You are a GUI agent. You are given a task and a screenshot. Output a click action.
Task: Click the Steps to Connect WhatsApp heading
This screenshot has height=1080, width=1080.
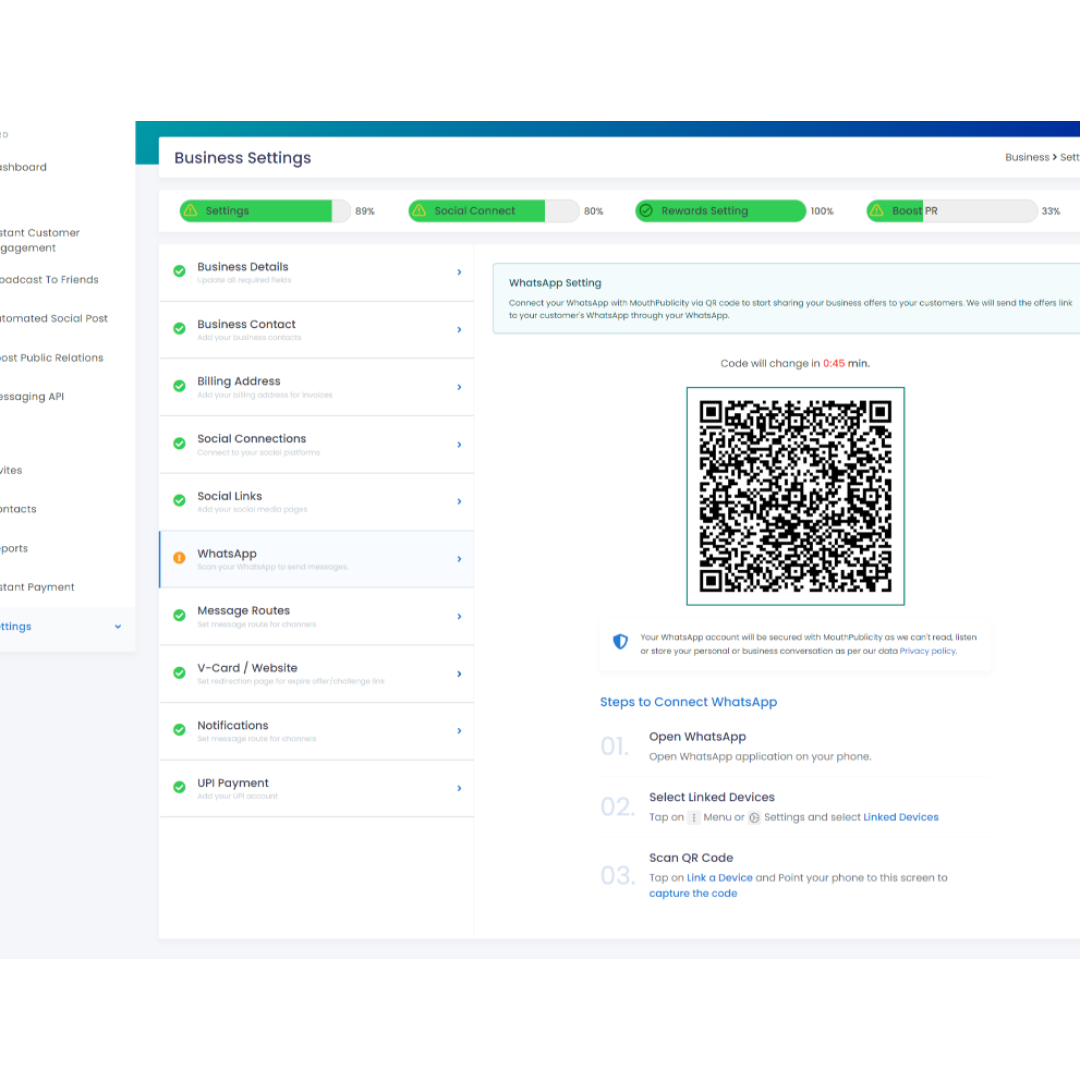point(688,702)
